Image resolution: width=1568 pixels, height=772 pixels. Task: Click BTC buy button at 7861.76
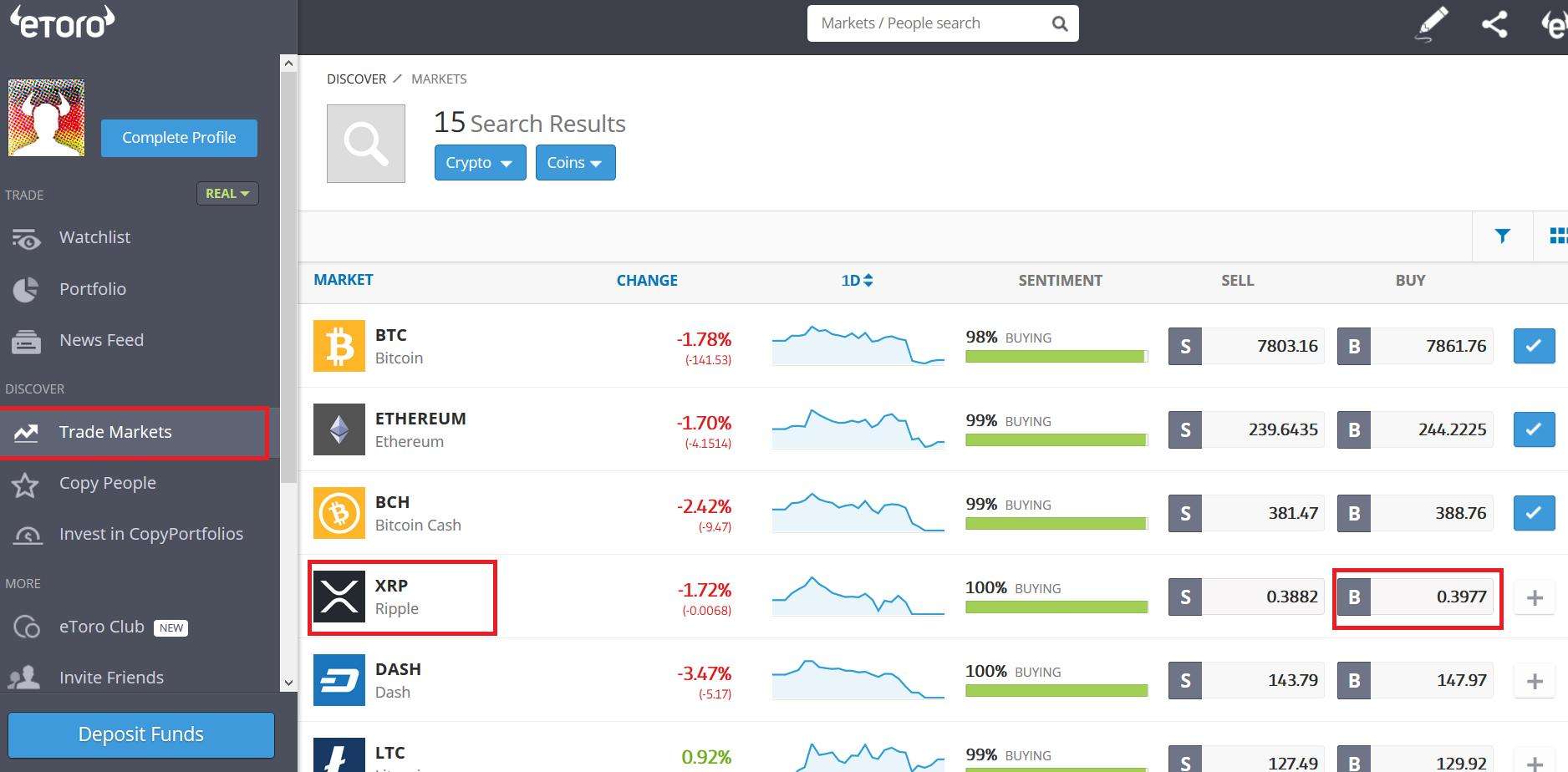point(1415,346)
